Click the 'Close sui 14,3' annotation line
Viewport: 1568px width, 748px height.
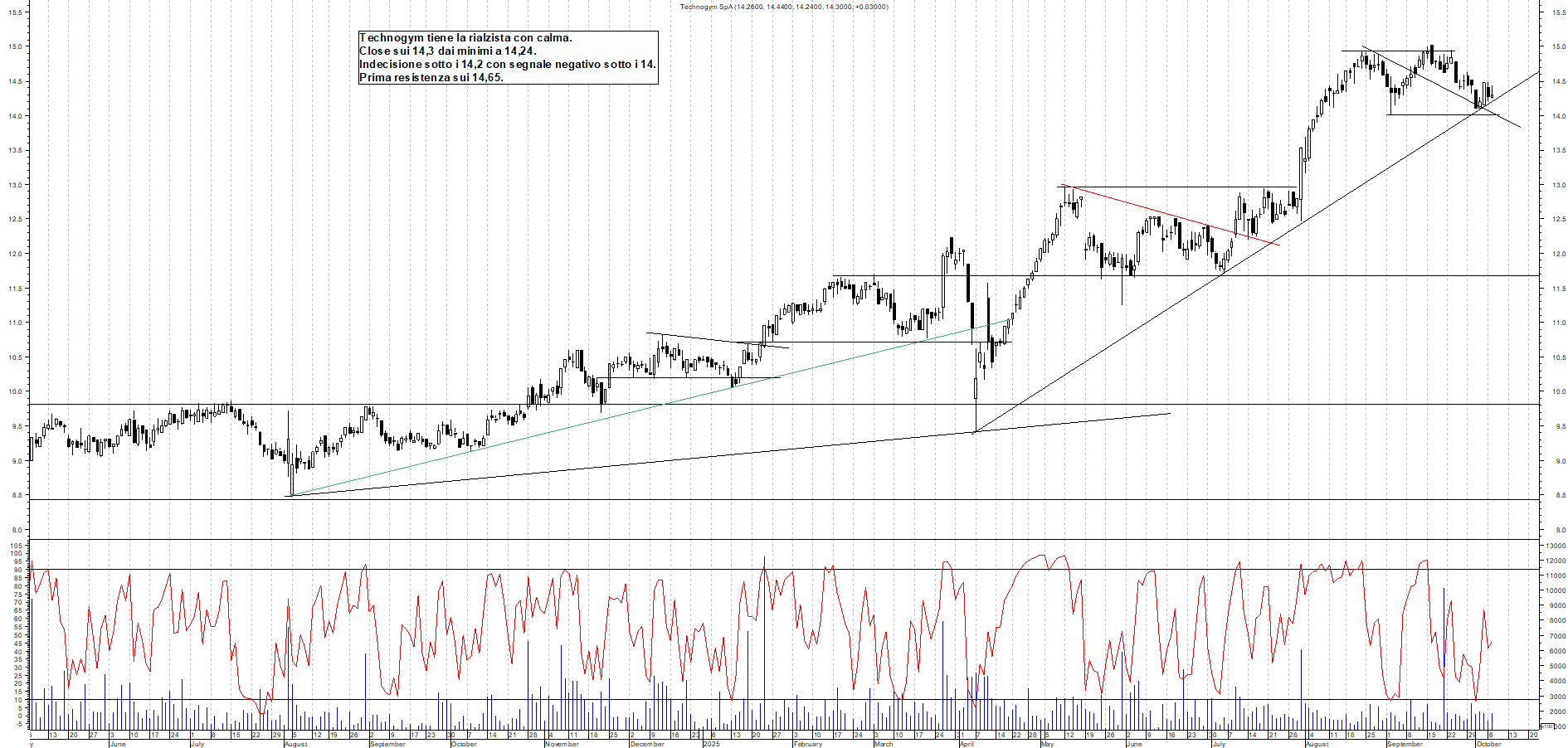tap(448, 51)
